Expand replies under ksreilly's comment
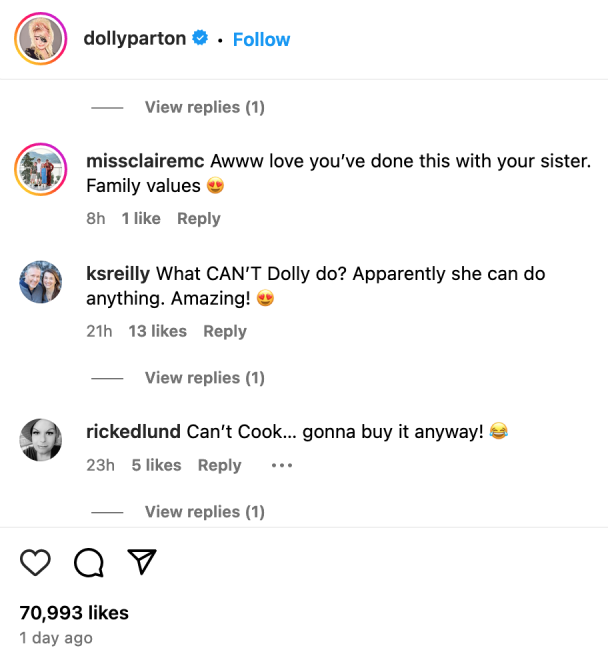 pos(204,377)
